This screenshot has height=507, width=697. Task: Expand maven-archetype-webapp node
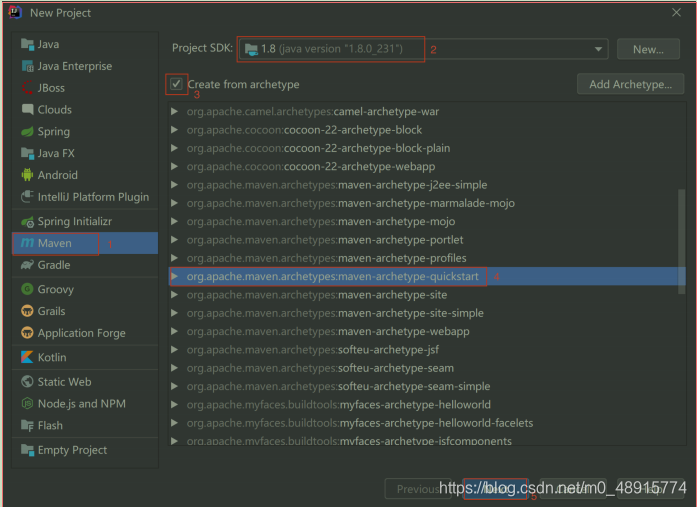[175, 331]
